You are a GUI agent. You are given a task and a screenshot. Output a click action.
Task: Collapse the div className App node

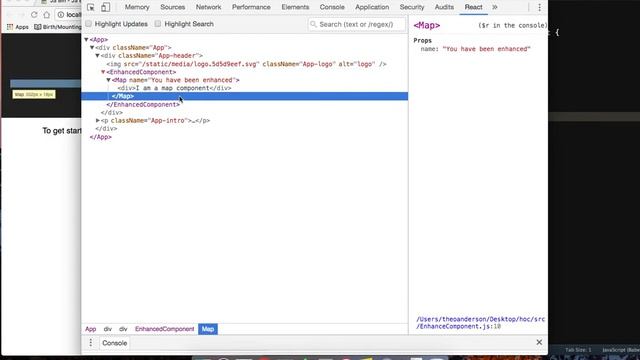point(92,48)
